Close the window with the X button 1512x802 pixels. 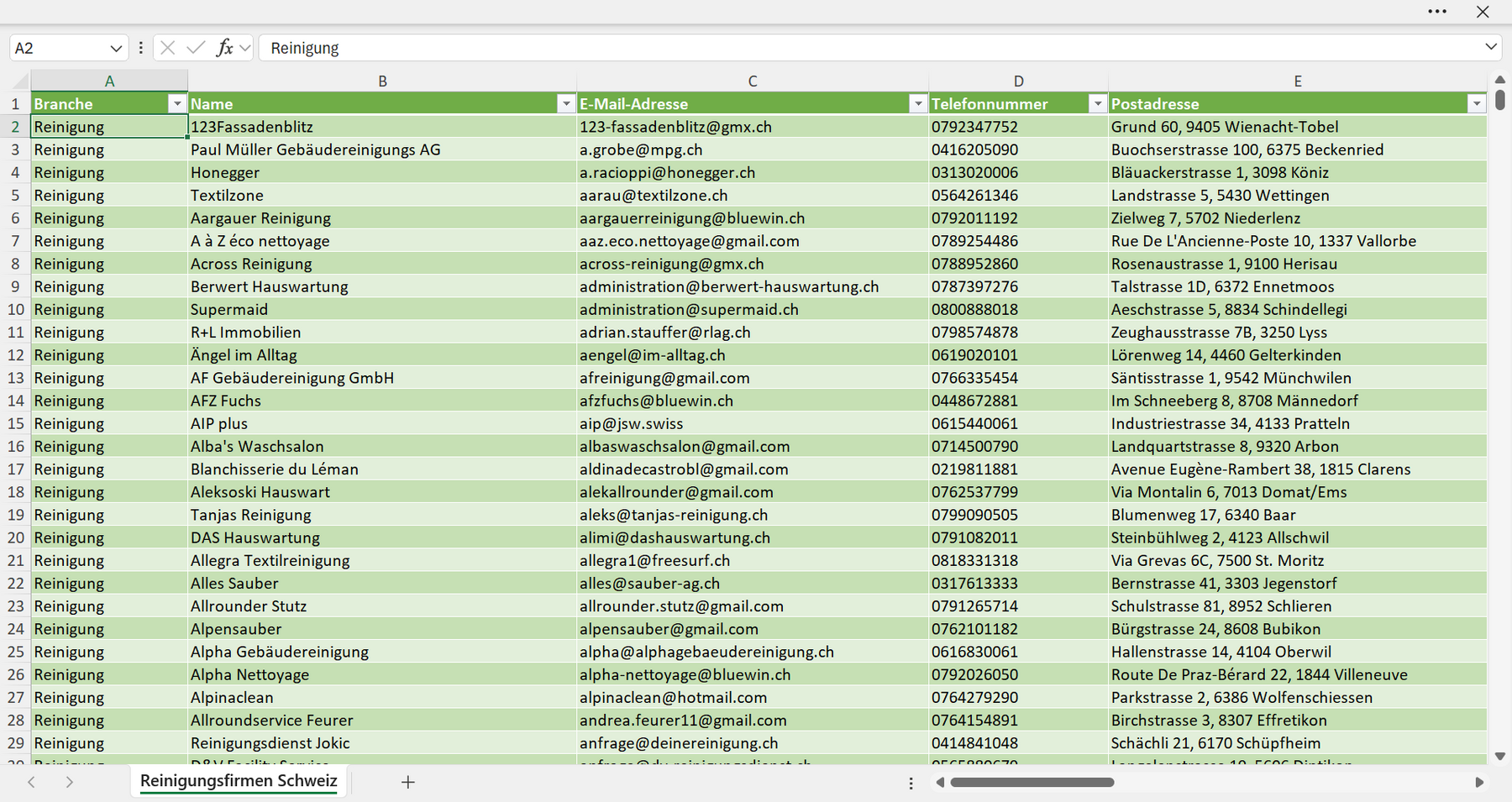pyautogui.click(x=1483, y=12)
